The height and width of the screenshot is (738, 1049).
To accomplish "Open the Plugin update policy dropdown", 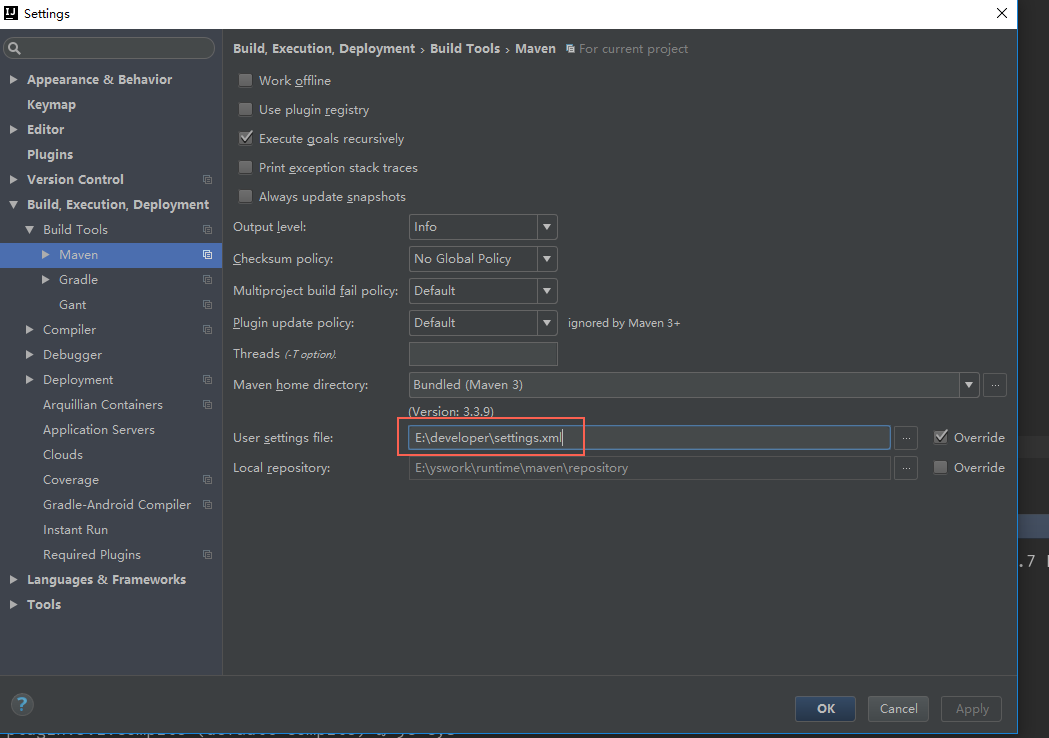I will coord(547,322).
